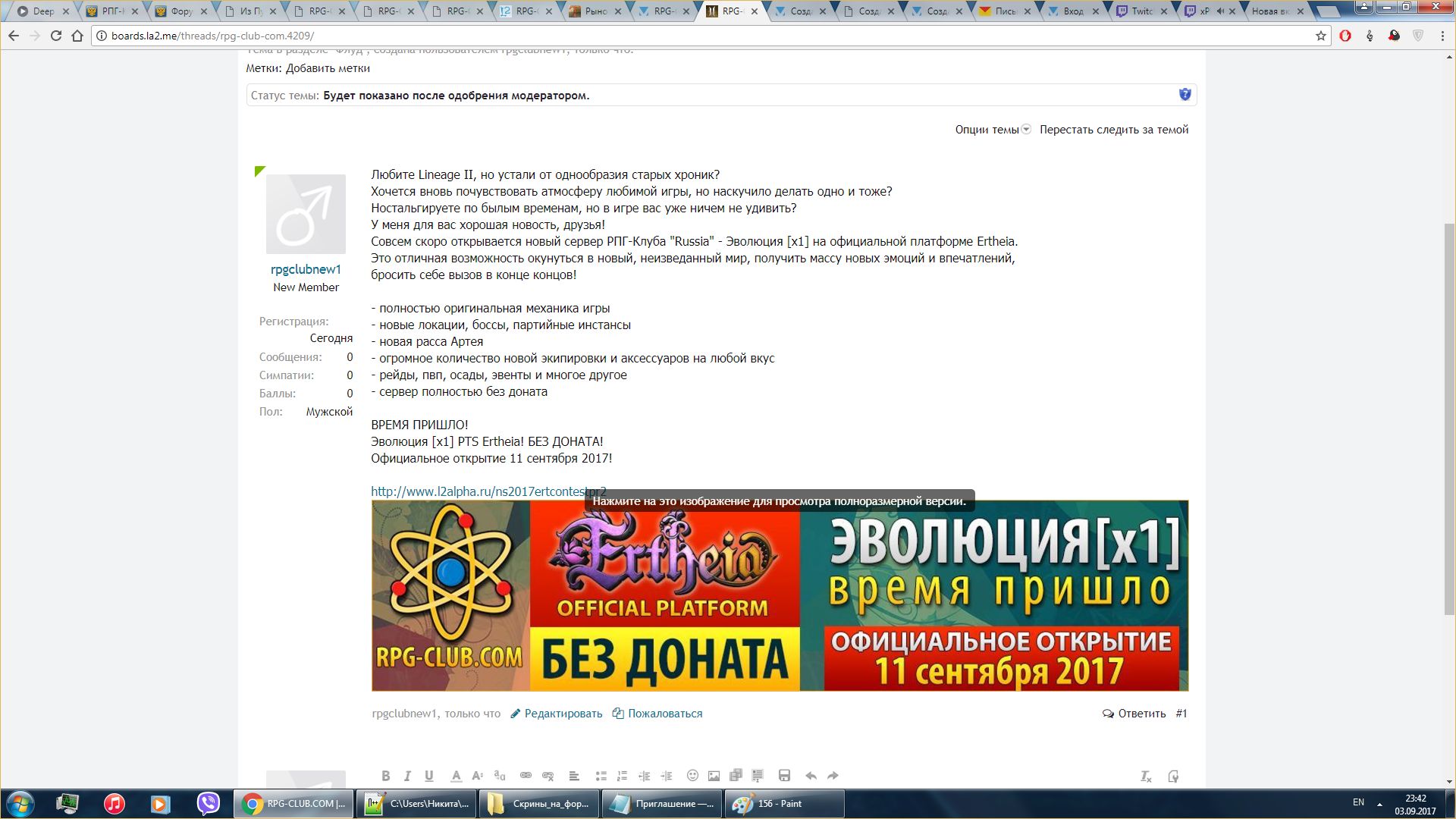The width and height of the screenshot is (1456, 819).
Task: Undo last edit in reply editor
Action: pos(811,776)
